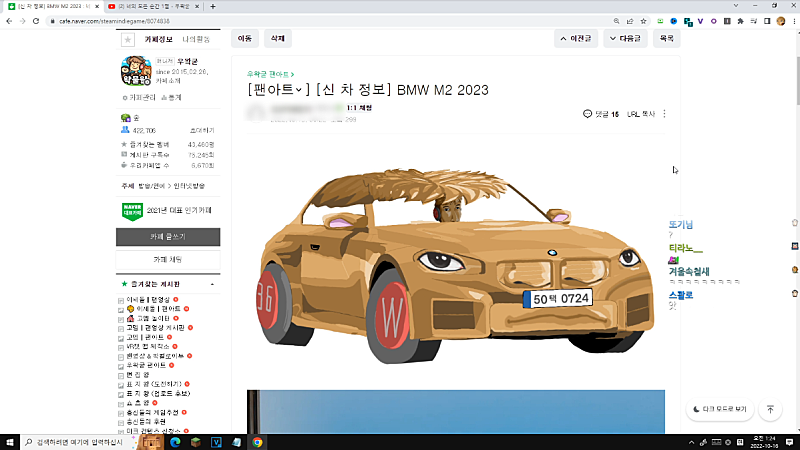Click the browser forward arrow

click(x=22, y=21)
